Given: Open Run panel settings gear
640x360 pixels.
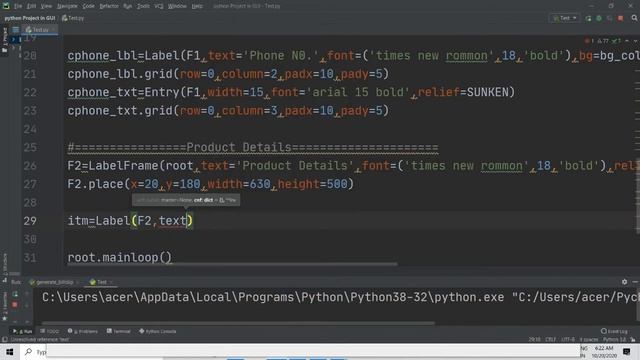Looking at the screenshot, I should coord(624,282).
